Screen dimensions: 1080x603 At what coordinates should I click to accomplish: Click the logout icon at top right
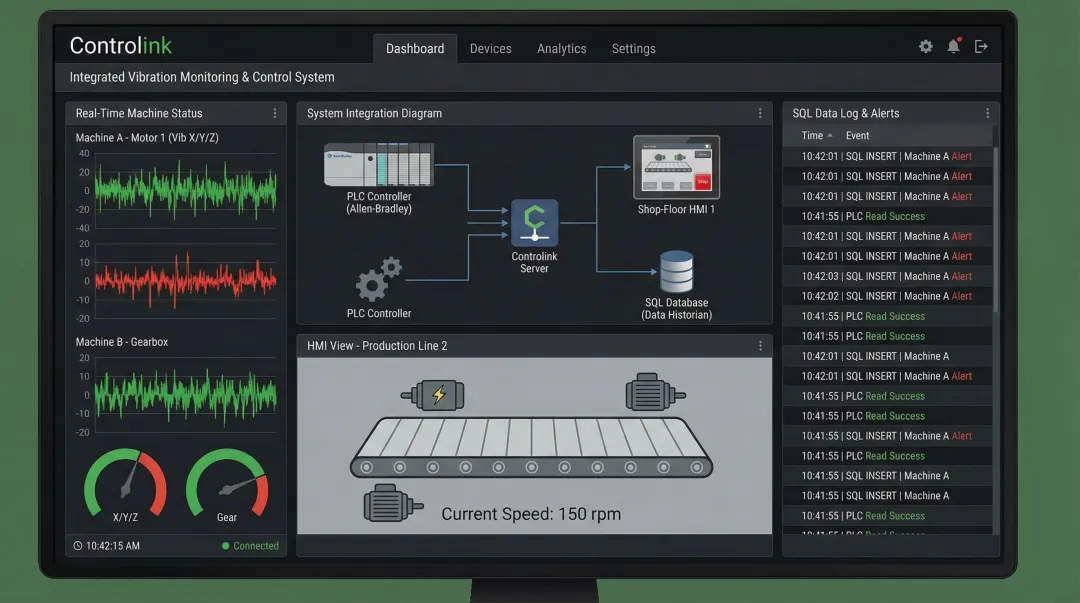coord(981,46)
